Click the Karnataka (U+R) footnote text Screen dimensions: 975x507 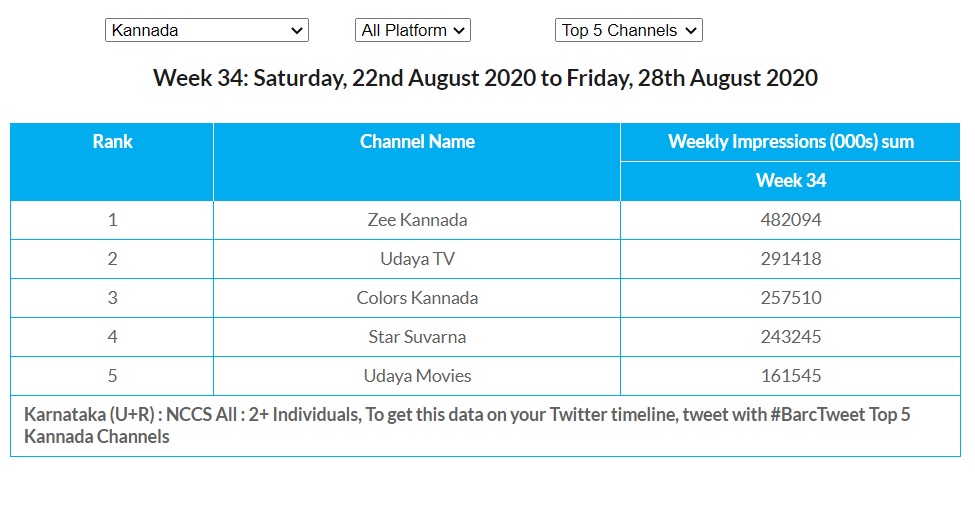[x=467, y=425]
